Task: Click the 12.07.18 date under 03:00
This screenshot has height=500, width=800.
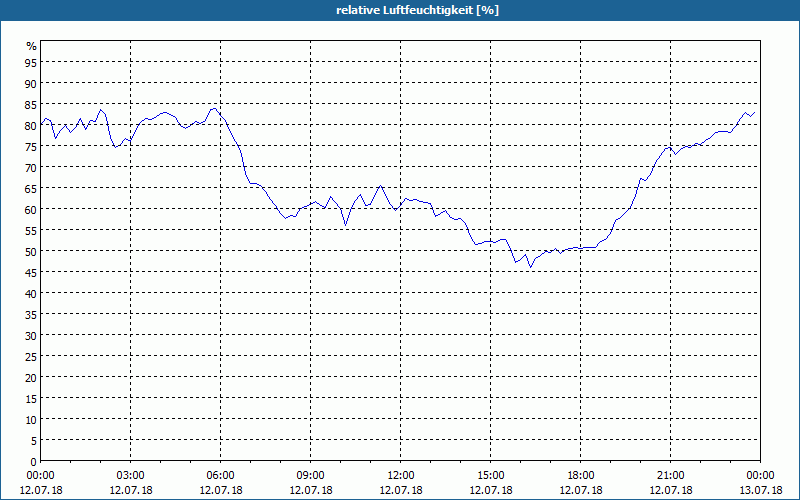Action: pos(131,490)
